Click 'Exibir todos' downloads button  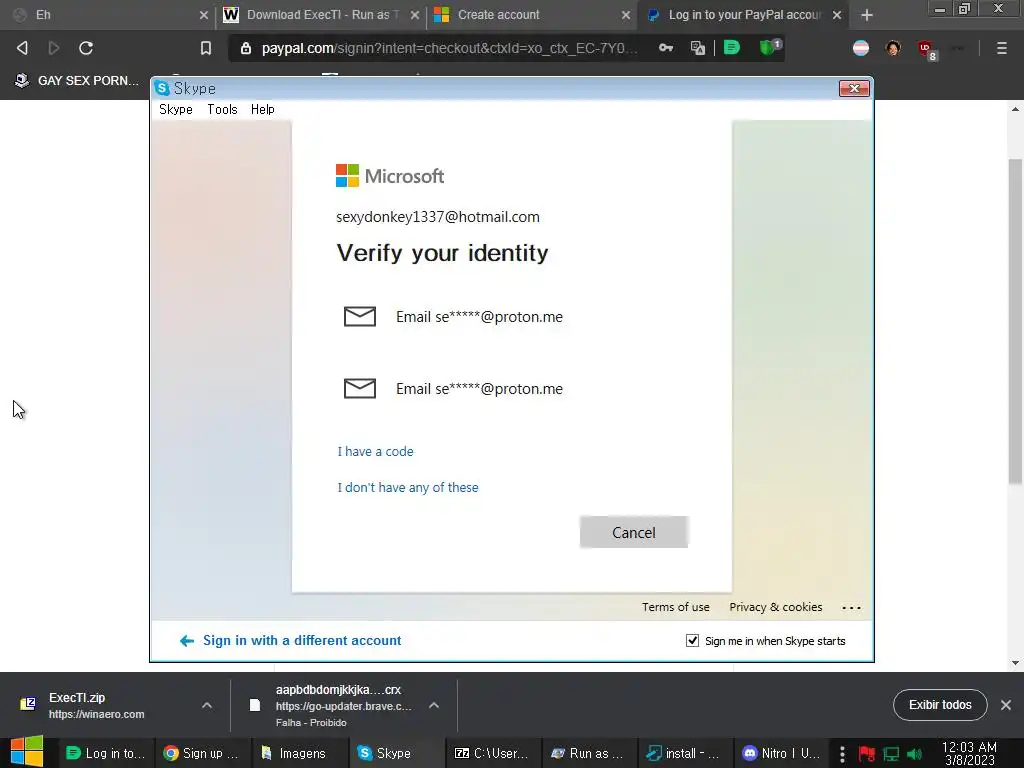[940, 705]
